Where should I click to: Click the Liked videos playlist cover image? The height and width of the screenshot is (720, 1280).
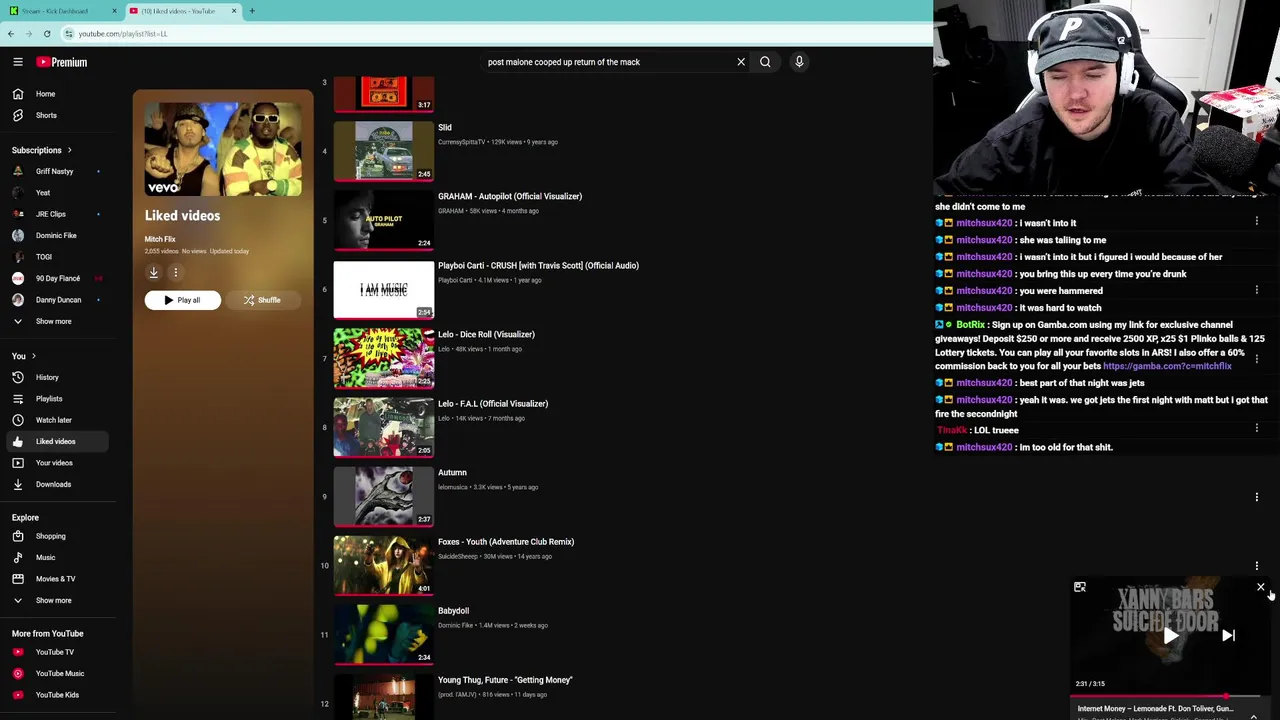(223, 148)
